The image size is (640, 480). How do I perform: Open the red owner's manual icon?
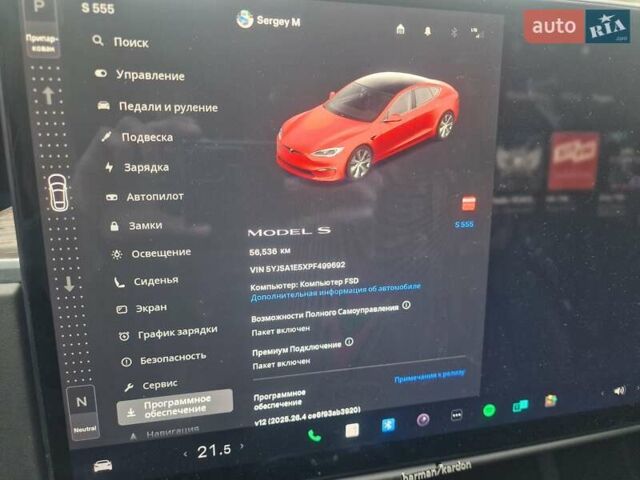click(468, 203)
